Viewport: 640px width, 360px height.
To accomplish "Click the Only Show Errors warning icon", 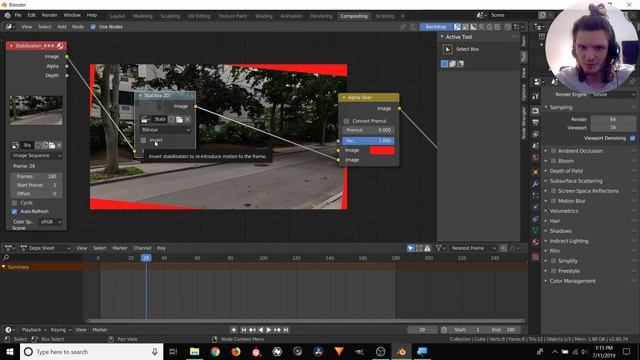I will pyautogui.click(x=427, y=248).
